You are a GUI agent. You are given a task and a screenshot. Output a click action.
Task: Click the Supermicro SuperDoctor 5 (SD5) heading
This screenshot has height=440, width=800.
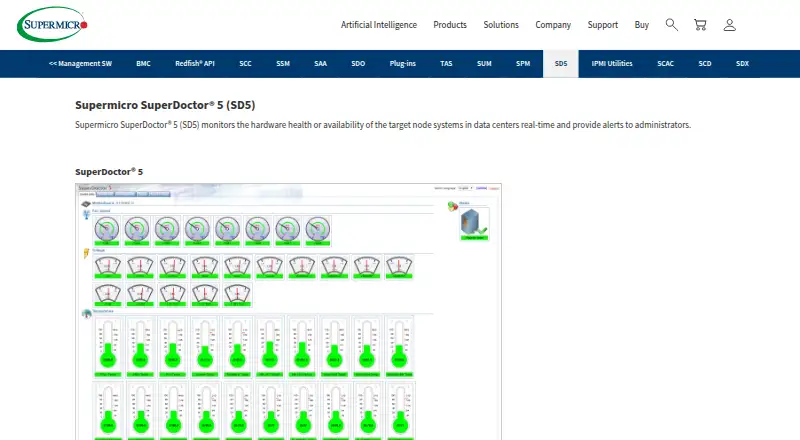pos(165,105)
